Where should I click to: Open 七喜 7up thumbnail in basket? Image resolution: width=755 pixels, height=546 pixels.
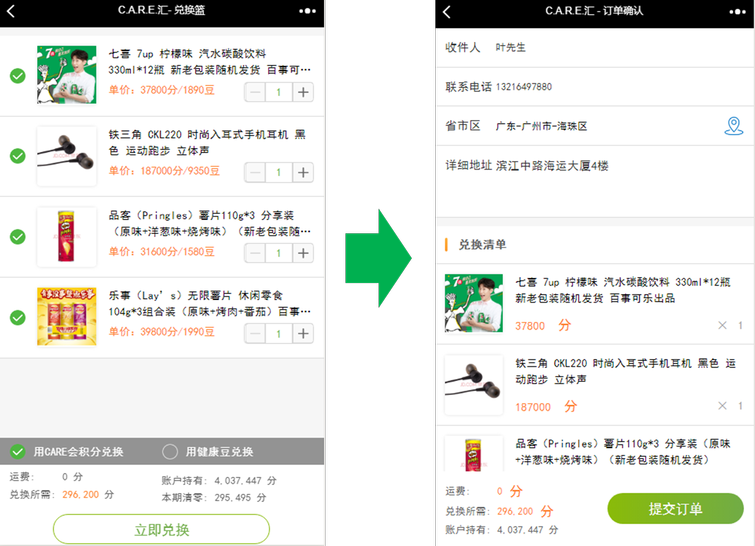pos(66,75)
